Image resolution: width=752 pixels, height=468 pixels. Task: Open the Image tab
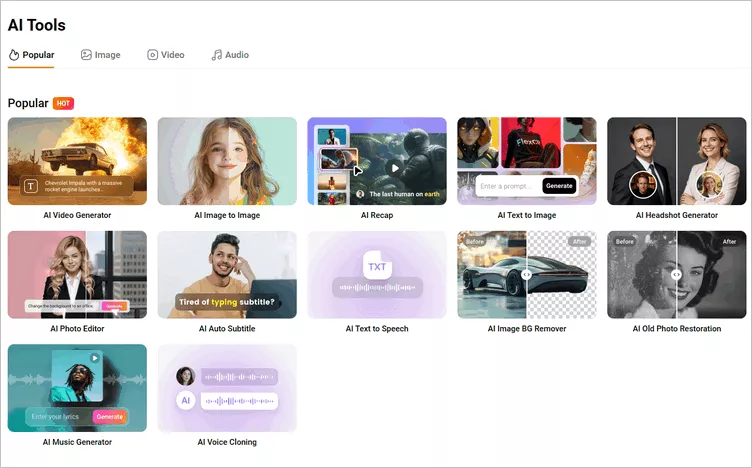pos(100,55)
